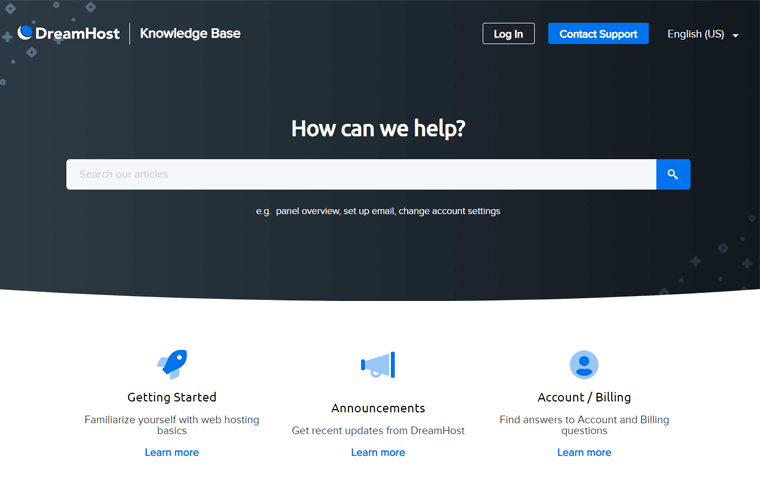Screen dimensions: 760x477
Task: Select the Announcements heading
Action: point(378,408)
